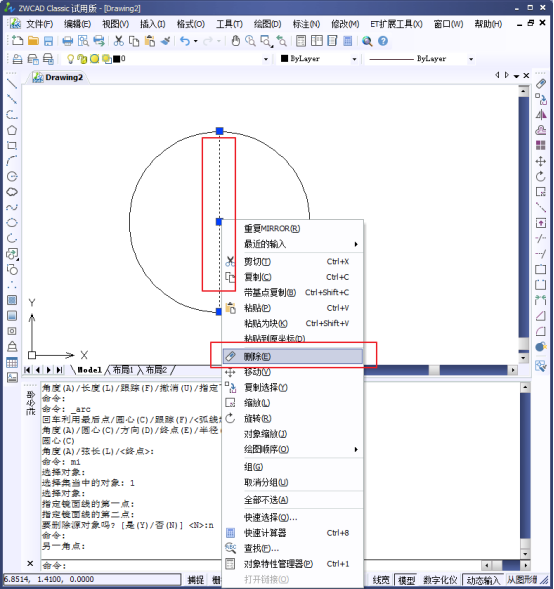Expand 绘图顺序 submenu
The image size is (554, 589).
293,449
